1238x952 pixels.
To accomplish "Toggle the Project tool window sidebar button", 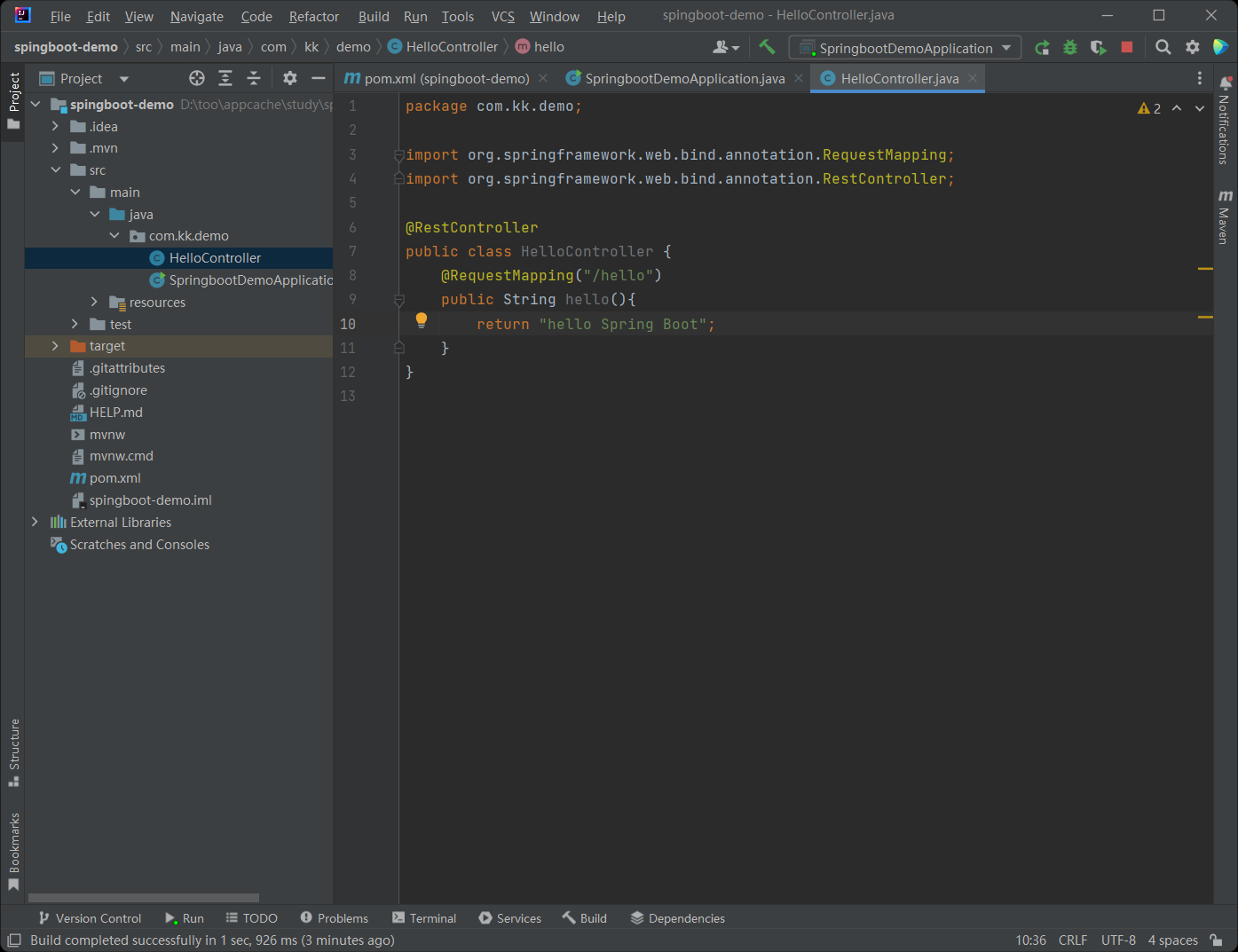I will pyautogui.click(x=13, y=100).
